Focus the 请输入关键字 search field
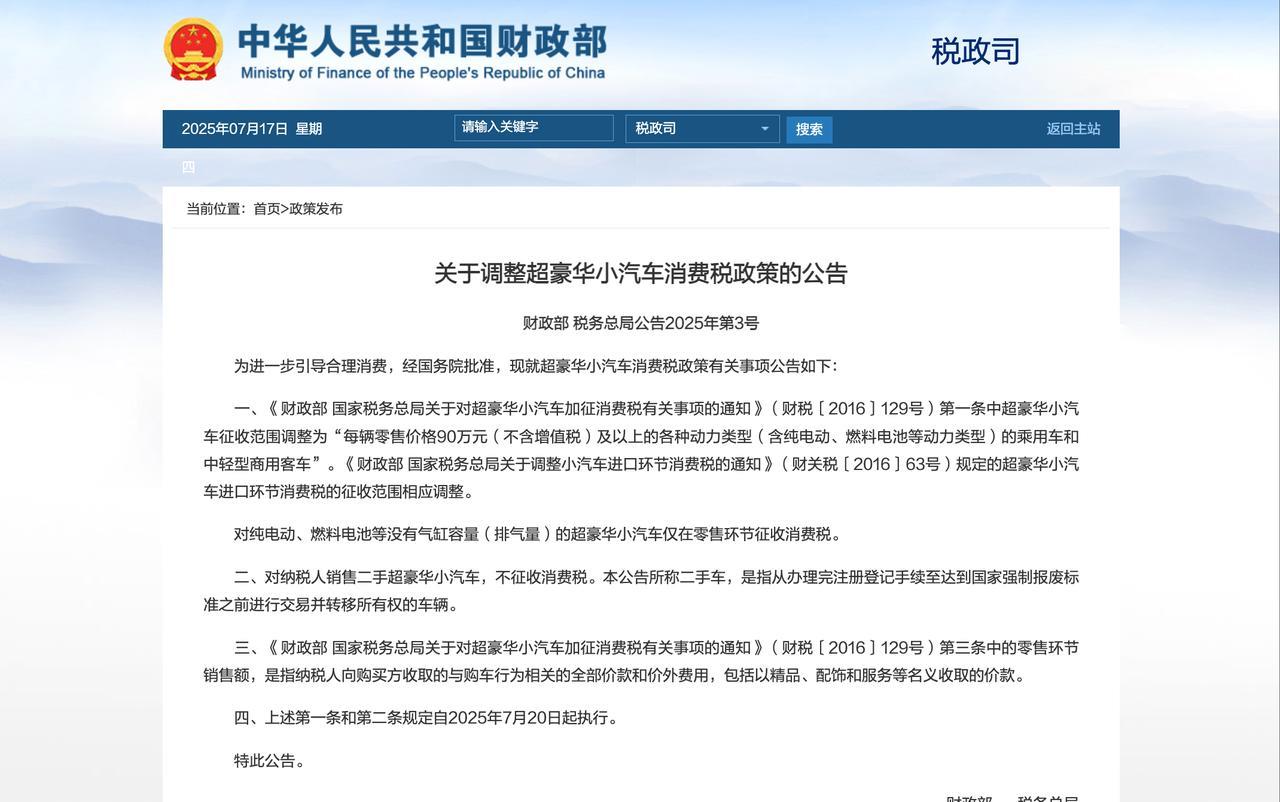Screen dimensions: 1280x802 (534, 128)
